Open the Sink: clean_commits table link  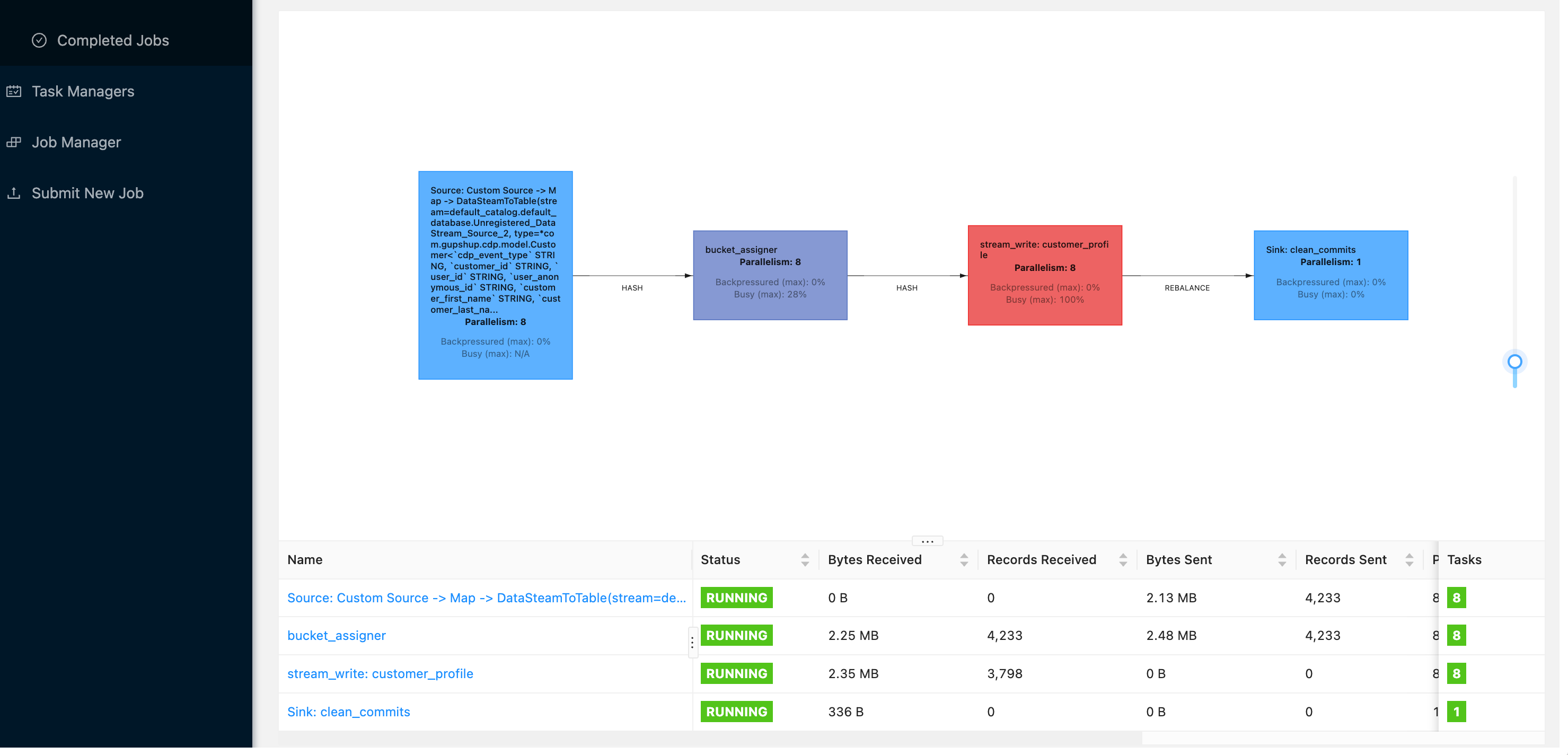click(348, 711)
